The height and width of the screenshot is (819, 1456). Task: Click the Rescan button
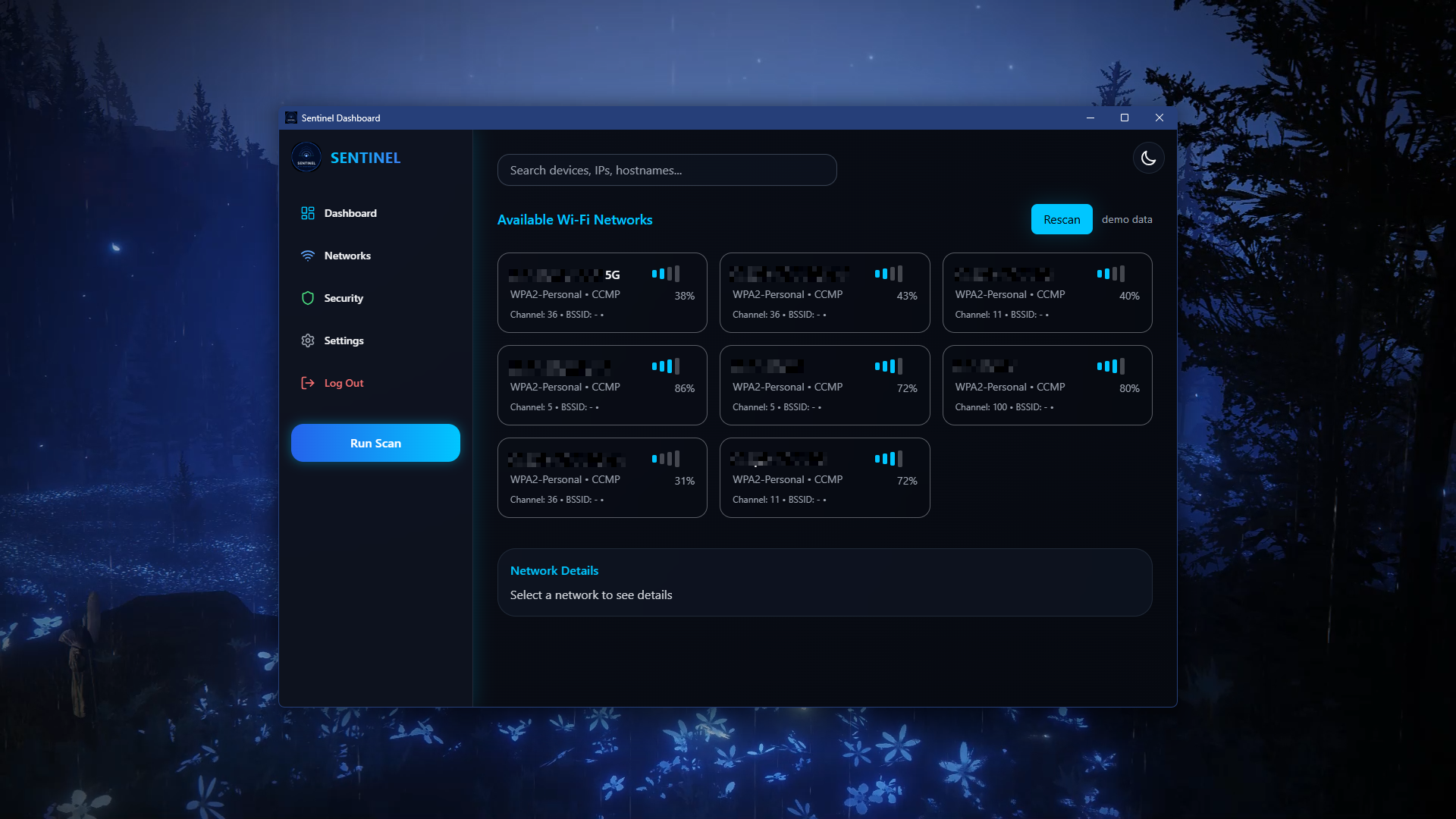point(1061,219)
